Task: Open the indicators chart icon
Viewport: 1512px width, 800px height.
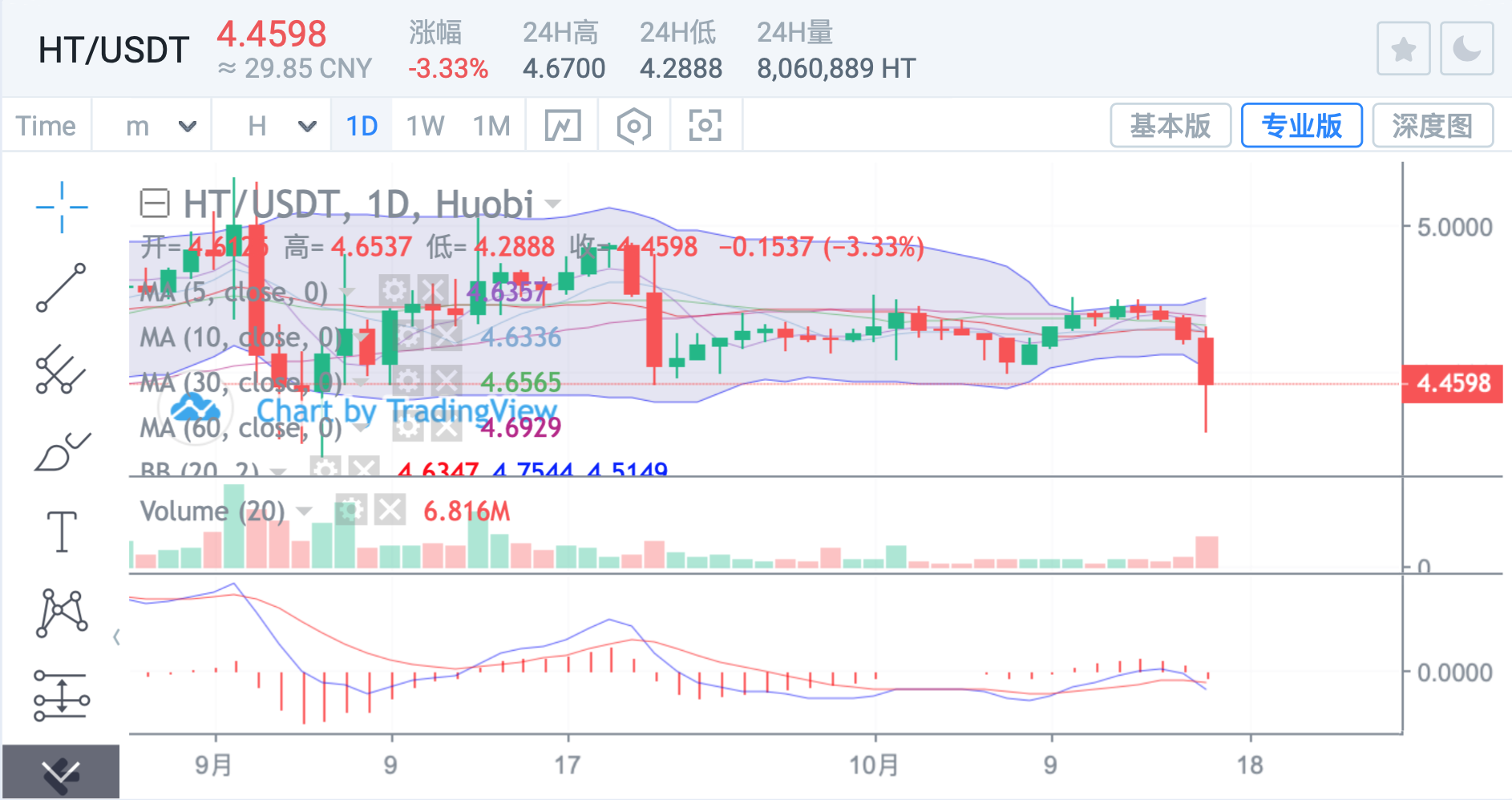Action: 563,126
